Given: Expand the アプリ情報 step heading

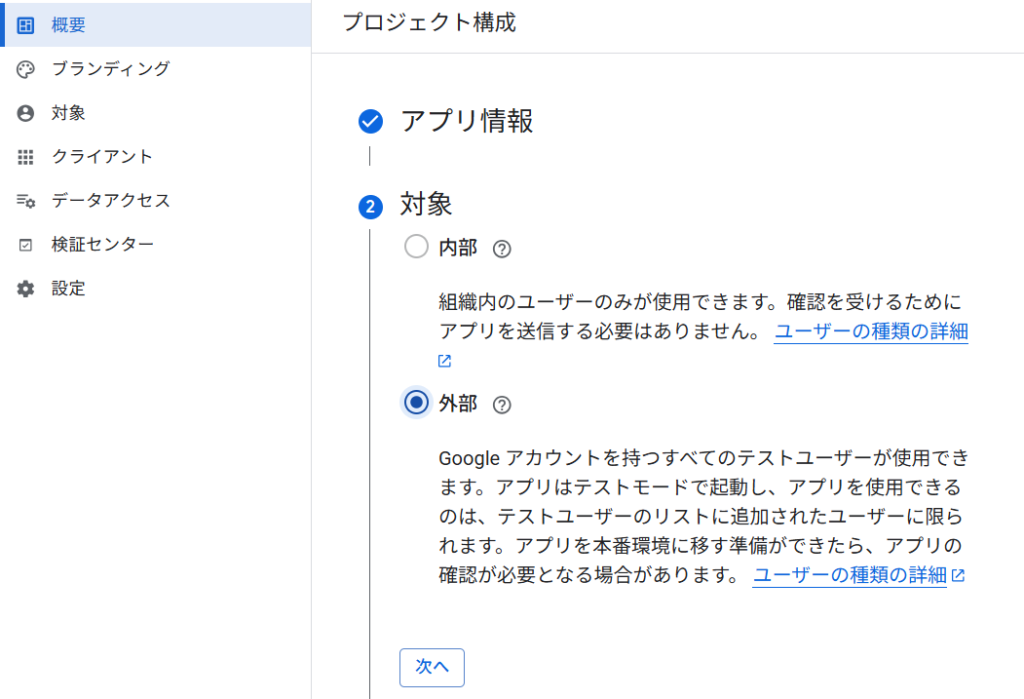Looking at the screenshot, I should click(x=466, y=121).
